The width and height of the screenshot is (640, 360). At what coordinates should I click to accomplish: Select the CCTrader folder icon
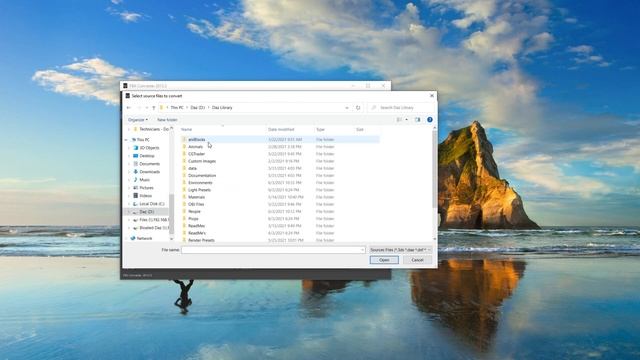(184, 154)
